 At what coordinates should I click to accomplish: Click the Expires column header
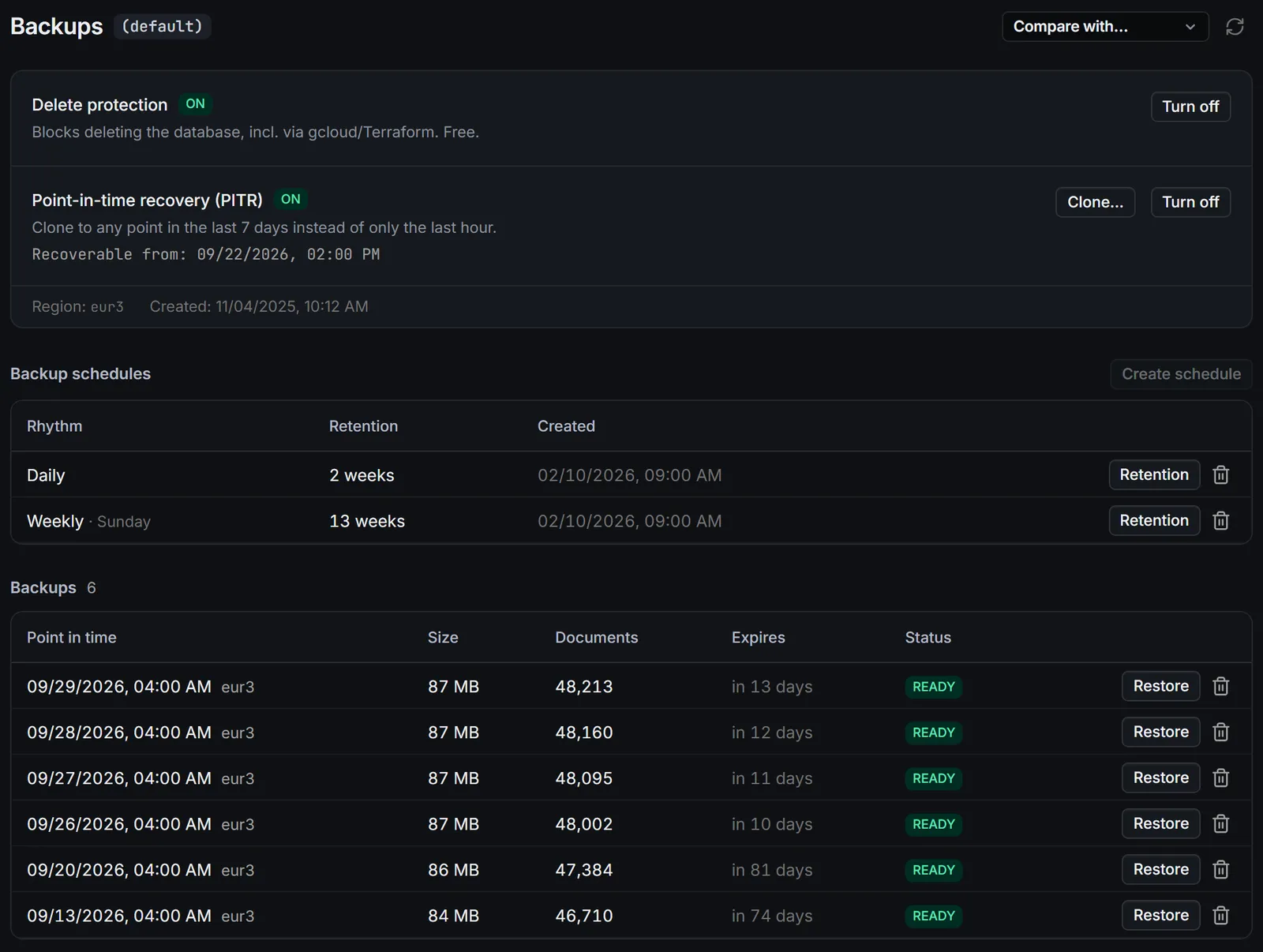click(759, 637)
